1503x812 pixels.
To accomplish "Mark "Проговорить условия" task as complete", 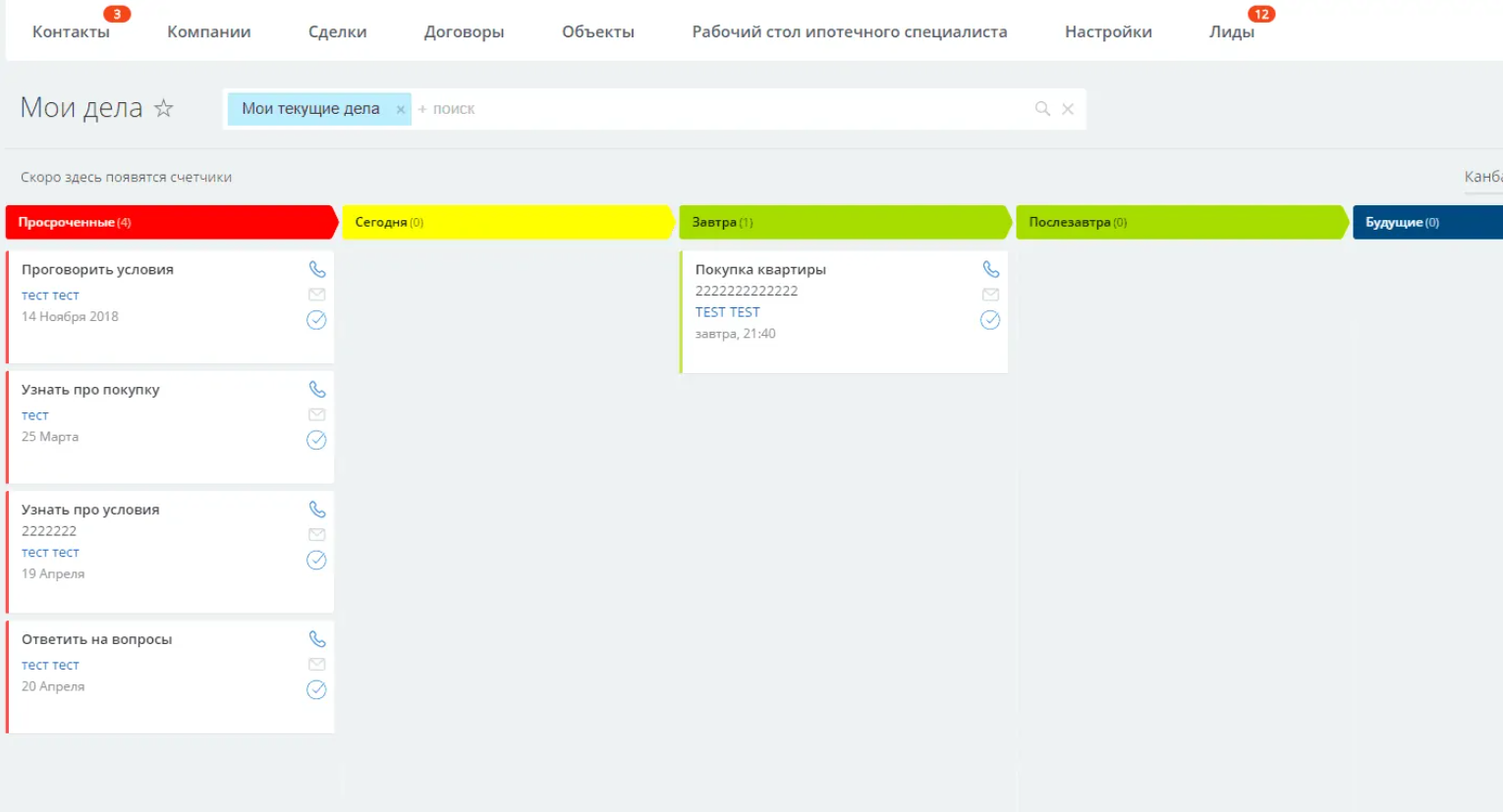I will [x=316, y=320].
